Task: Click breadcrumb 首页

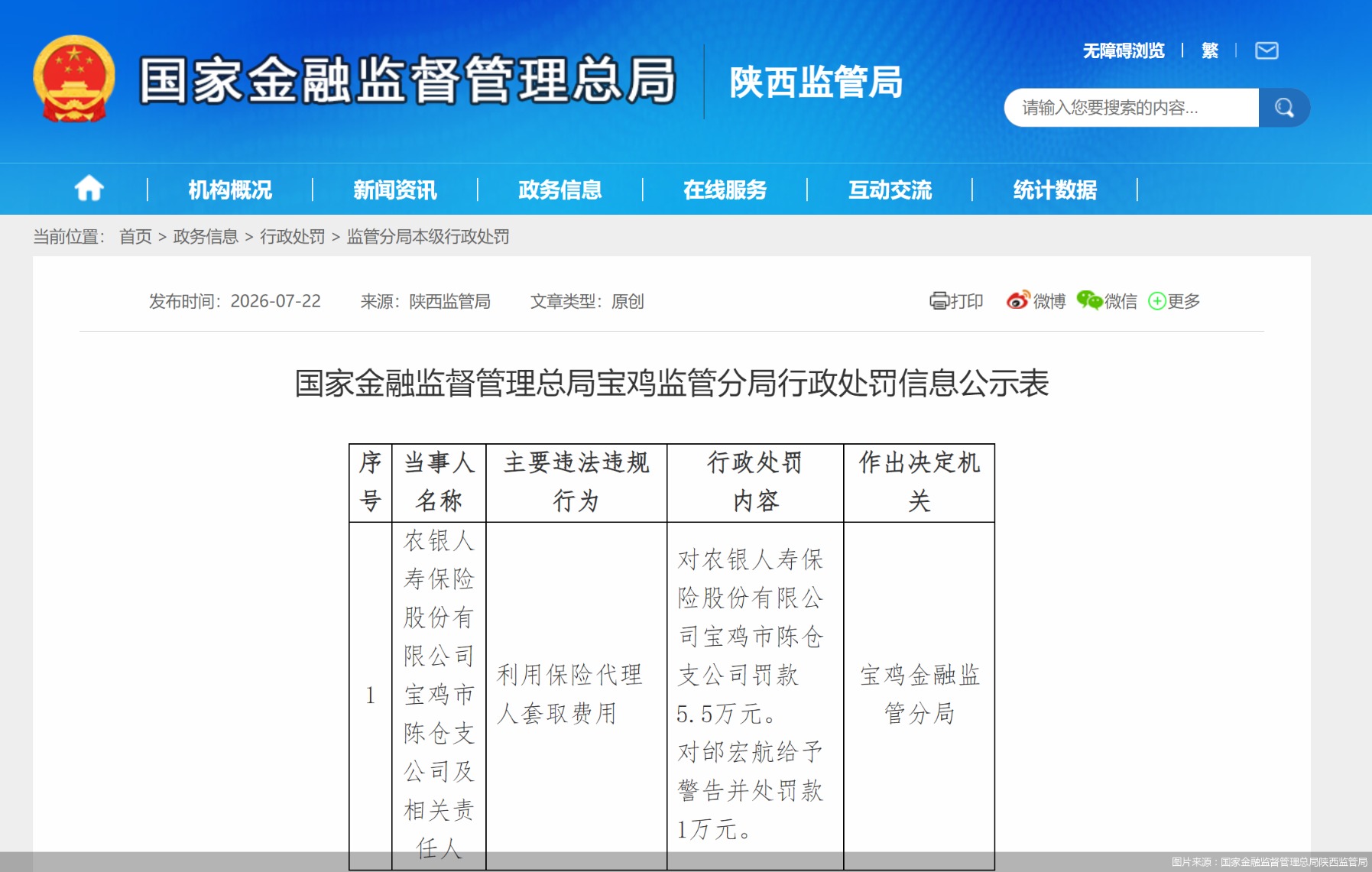Action: click(135, 237)
